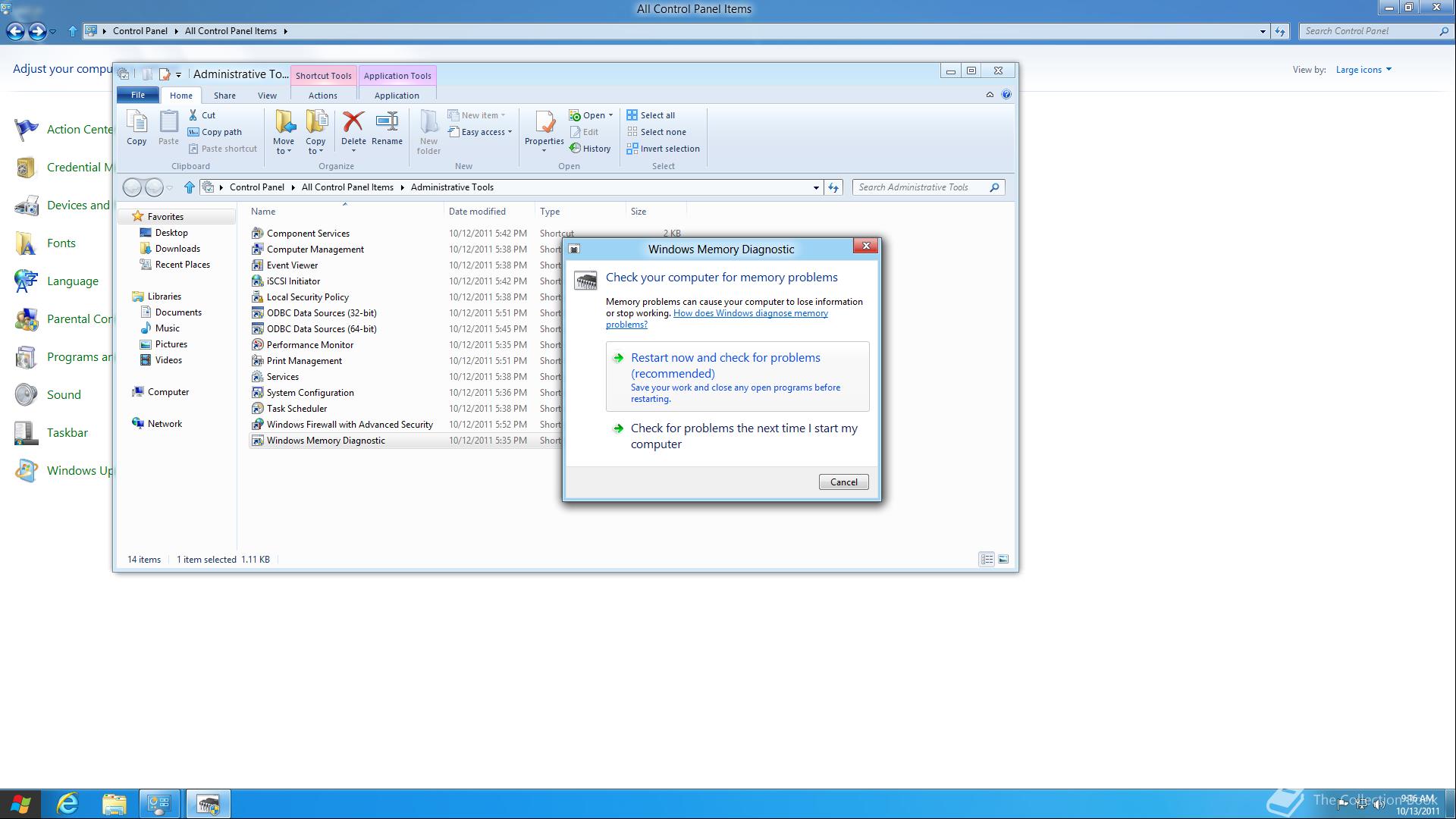Open Internet Explorer from the taskbar

coord(68,804)
